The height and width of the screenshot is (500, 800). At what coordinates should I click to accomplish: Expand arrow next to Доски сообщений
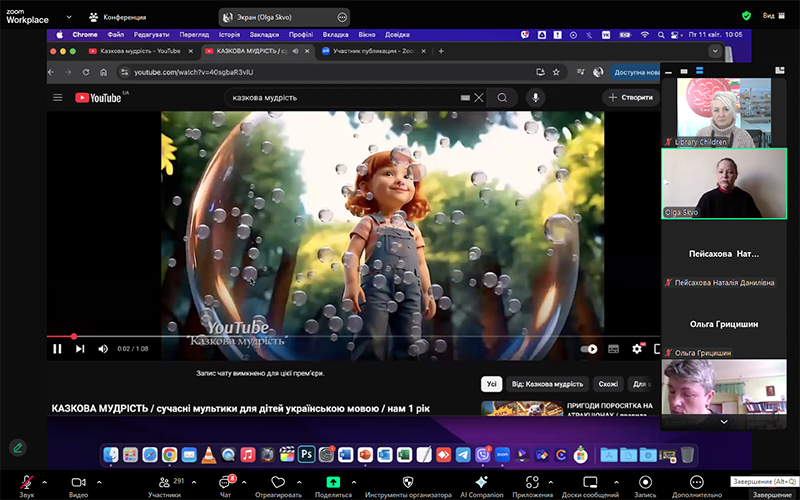(616, 482)
